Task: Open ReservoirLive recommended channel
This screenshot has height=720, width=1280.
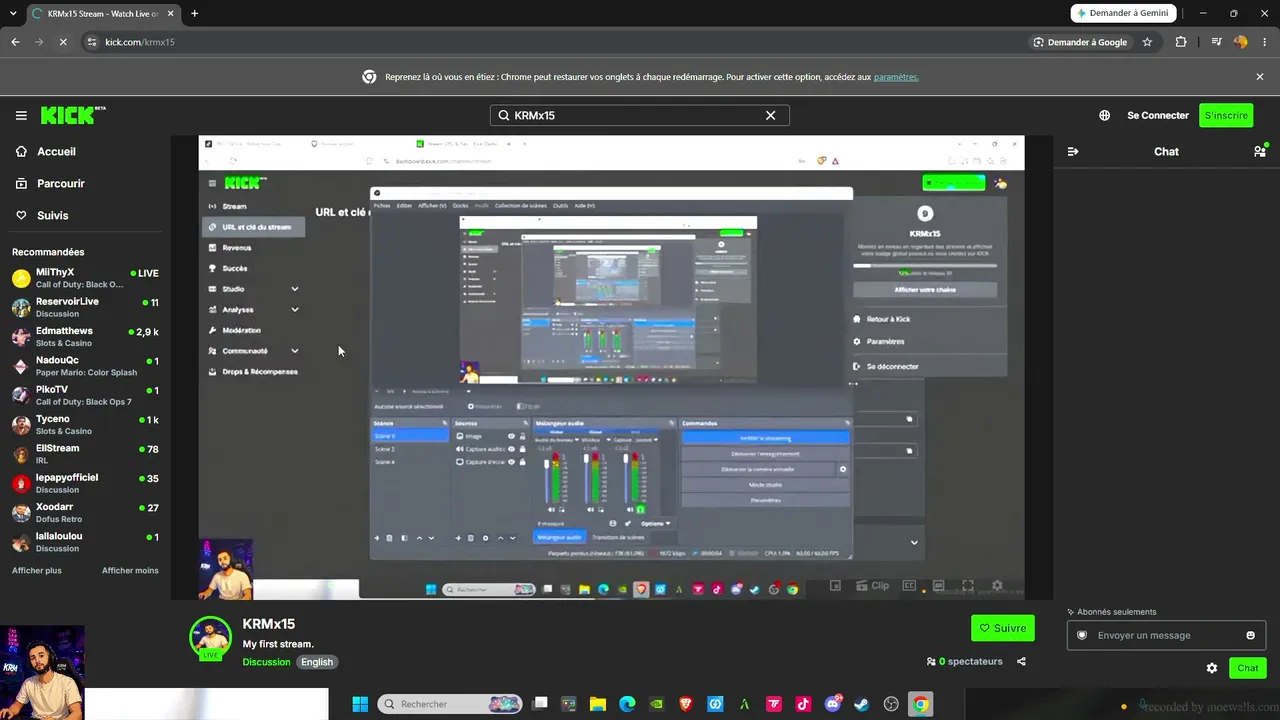Action: tap(85, 307)
